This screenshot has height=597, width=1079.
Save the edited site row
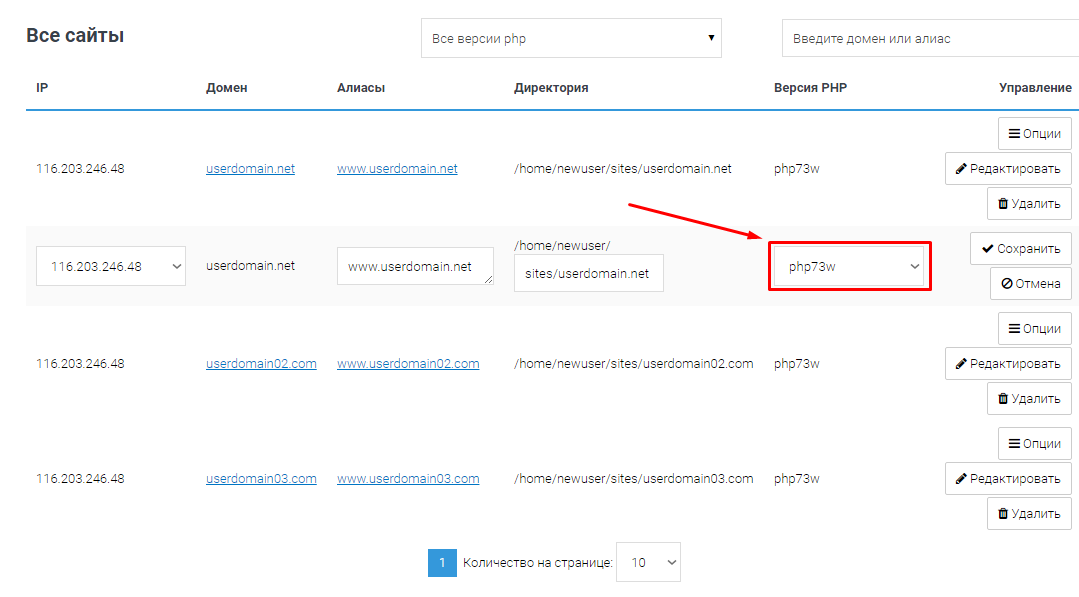click(x=1020, y=249)
